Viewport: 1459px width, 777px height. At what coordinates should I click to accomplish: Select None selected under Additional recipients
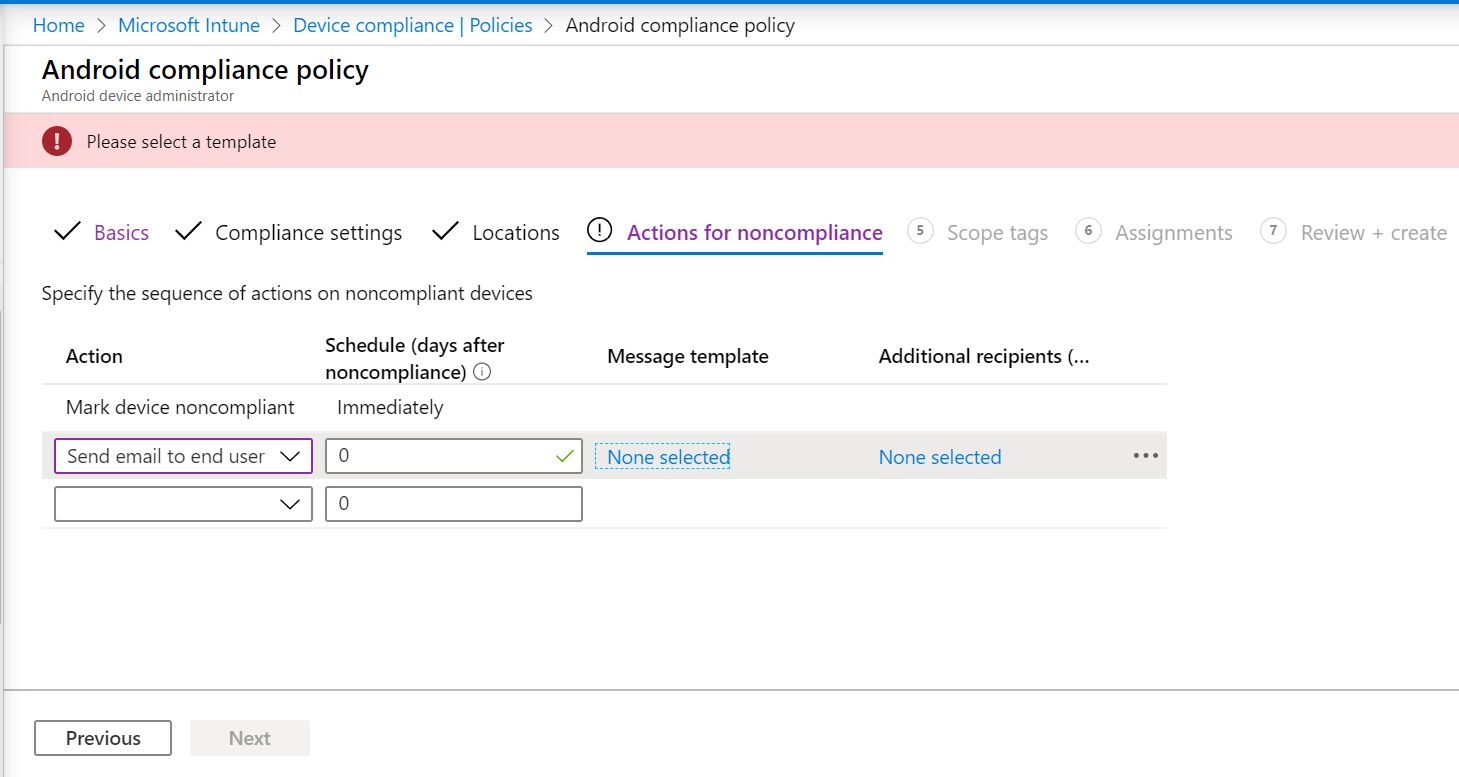[939, 456]
